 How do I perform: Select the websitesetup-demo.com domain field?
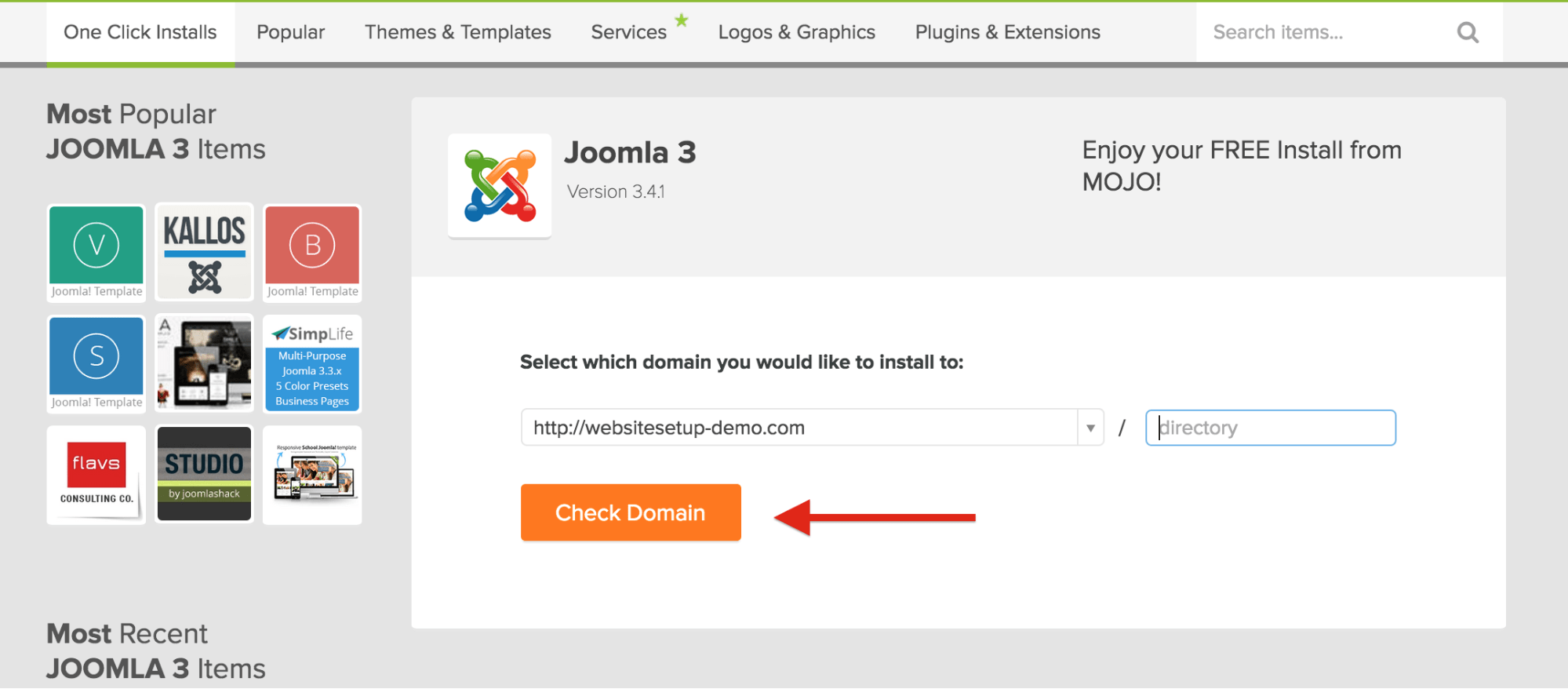(799, 428)
